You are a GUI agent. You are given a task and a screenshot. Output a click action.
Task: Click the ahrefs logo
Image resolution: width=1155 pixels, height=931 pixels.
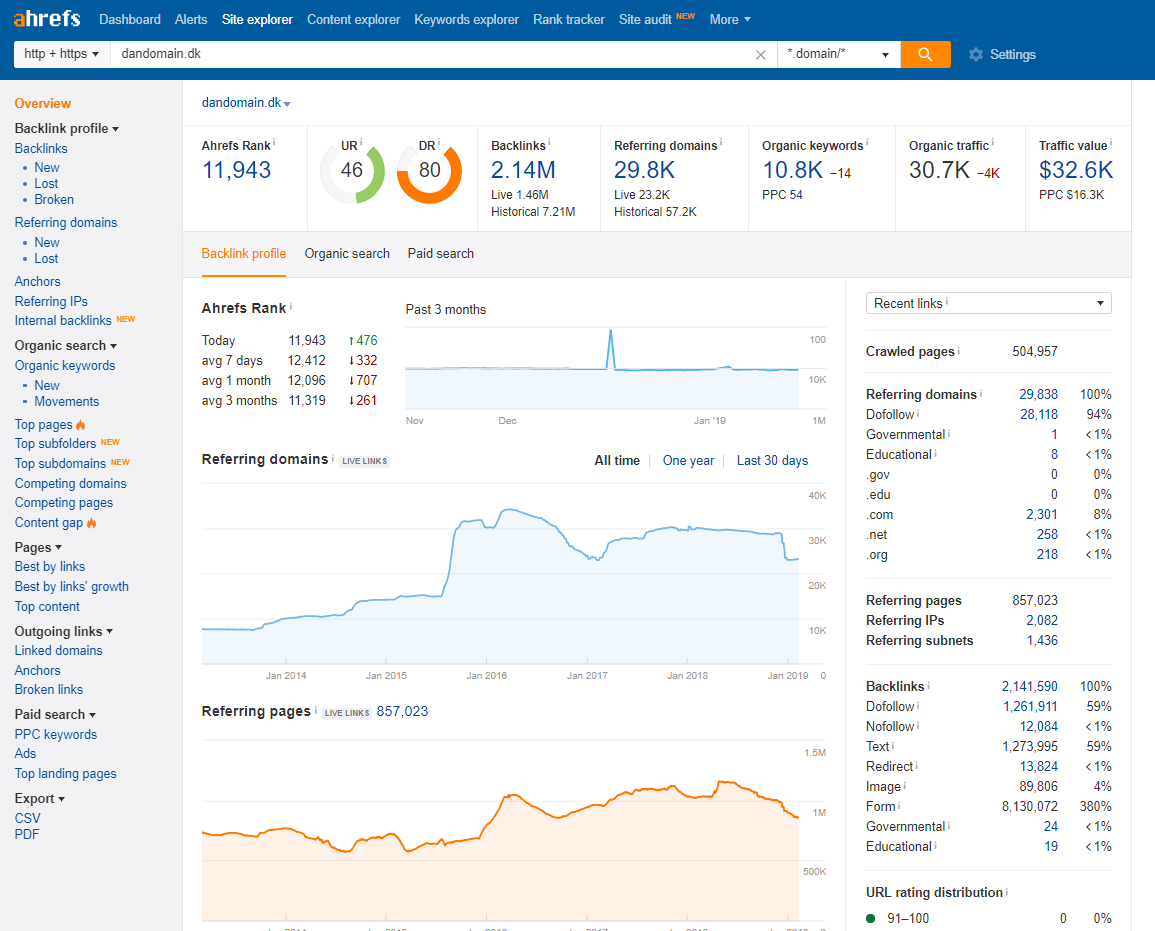(x=47, y=18)
